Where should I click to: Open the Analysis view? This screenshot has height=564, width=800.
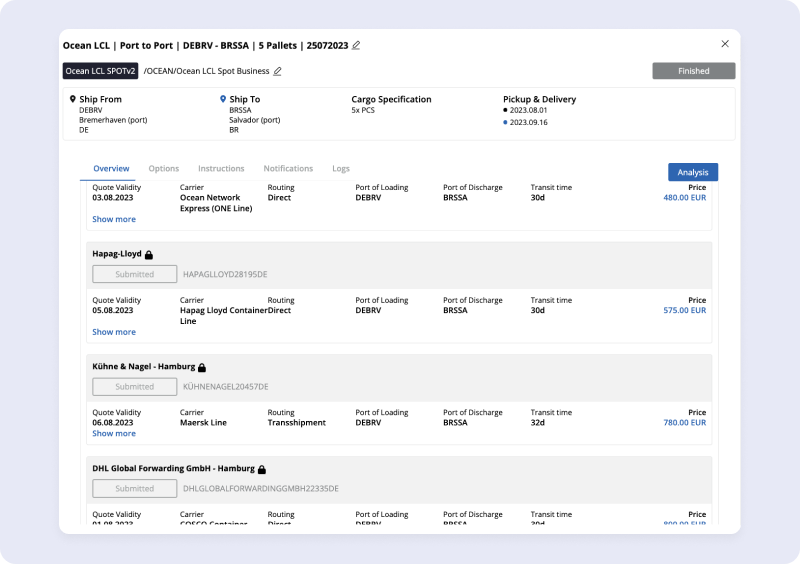coord(693,172)
